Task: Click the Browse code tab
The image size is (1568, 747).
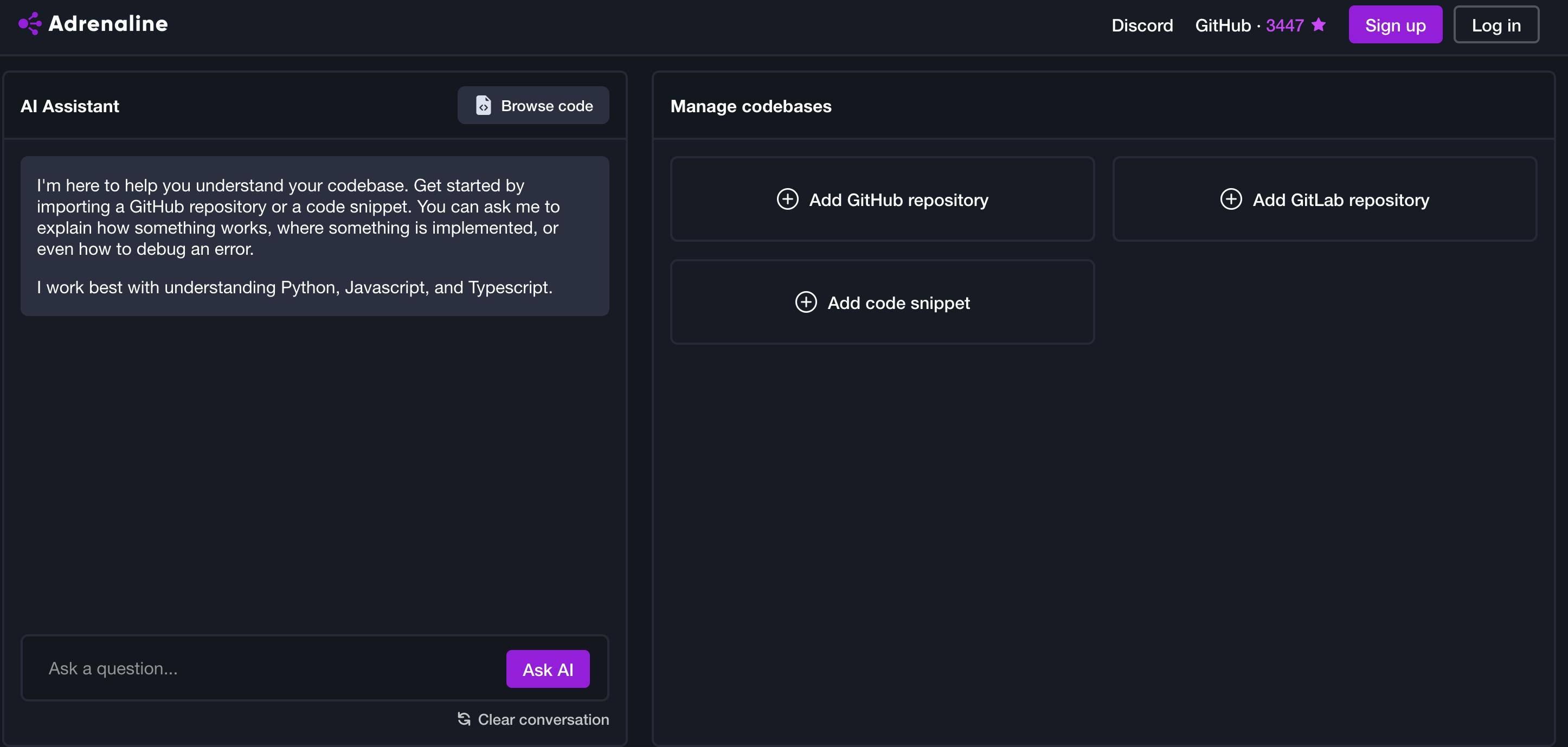Action: point(533,104)
